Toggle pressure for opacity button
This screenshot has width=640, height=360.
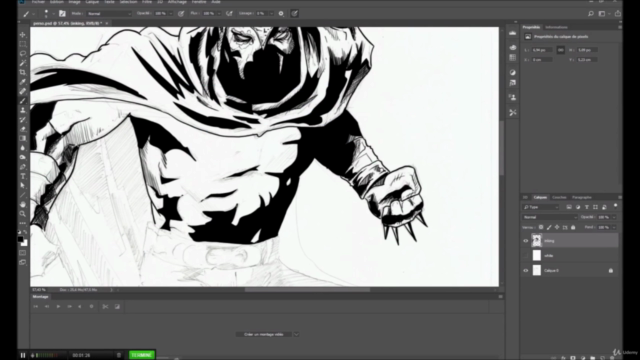tap(181, 13)
